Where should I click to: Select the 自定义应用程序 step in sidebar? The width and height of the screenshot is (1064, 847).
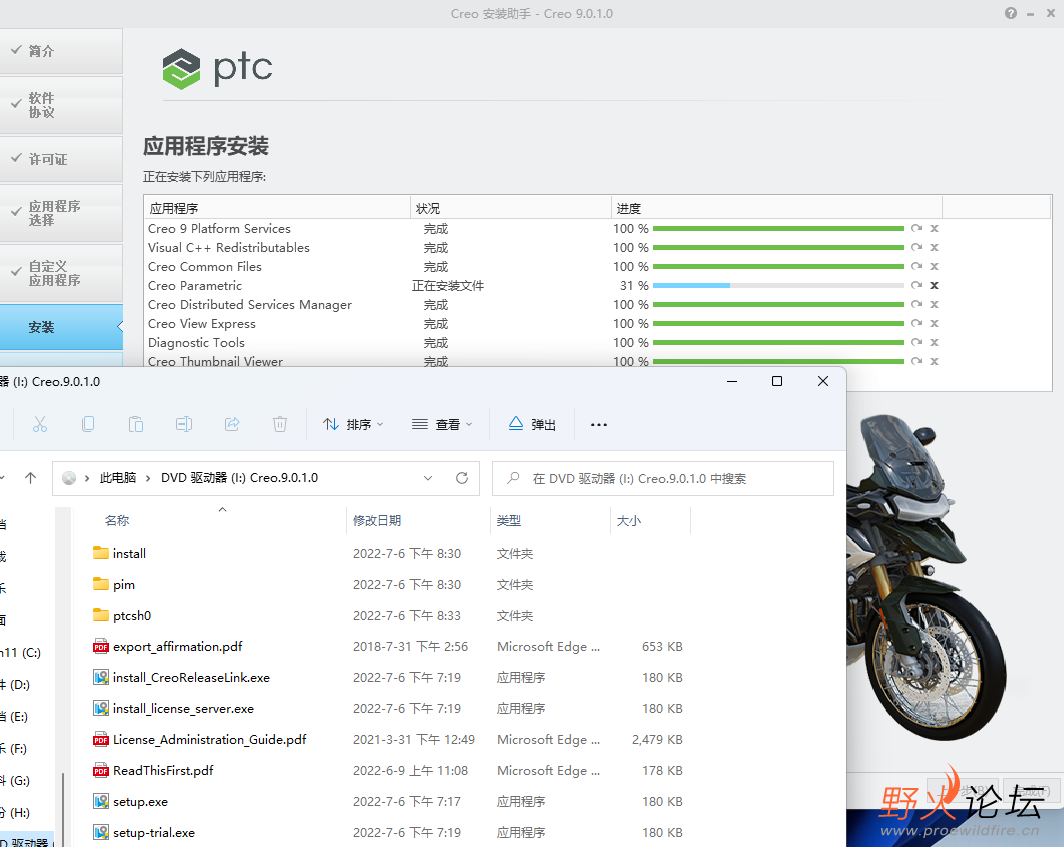coord(61,273)
